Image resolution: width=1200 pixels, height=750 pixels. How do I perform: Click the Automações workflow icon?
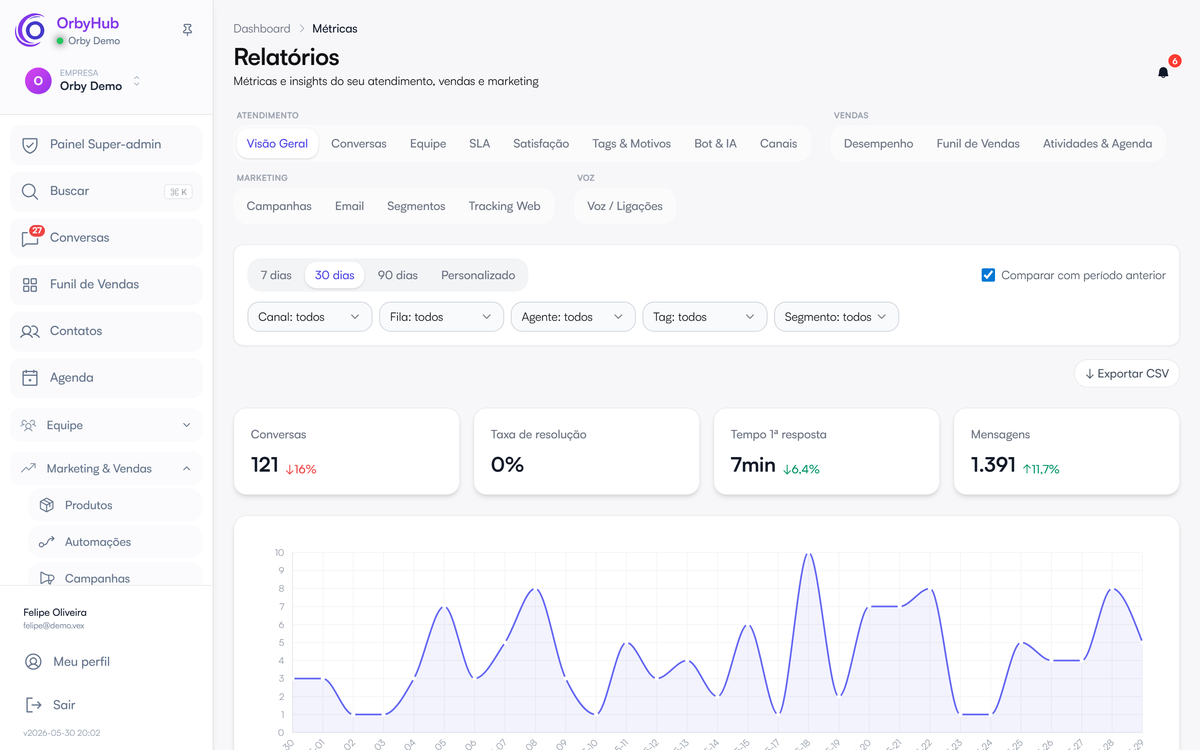coord(47,542)
